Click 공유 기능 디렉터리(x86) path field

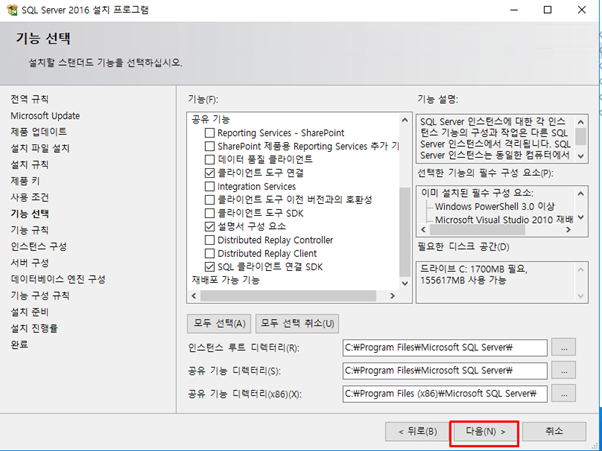(x=445, y=394)
